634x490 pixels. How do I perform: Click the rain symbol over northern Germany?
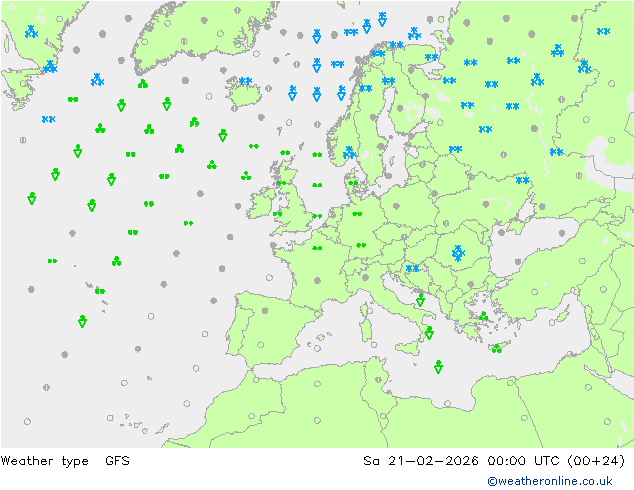click(x=357, y=214)
